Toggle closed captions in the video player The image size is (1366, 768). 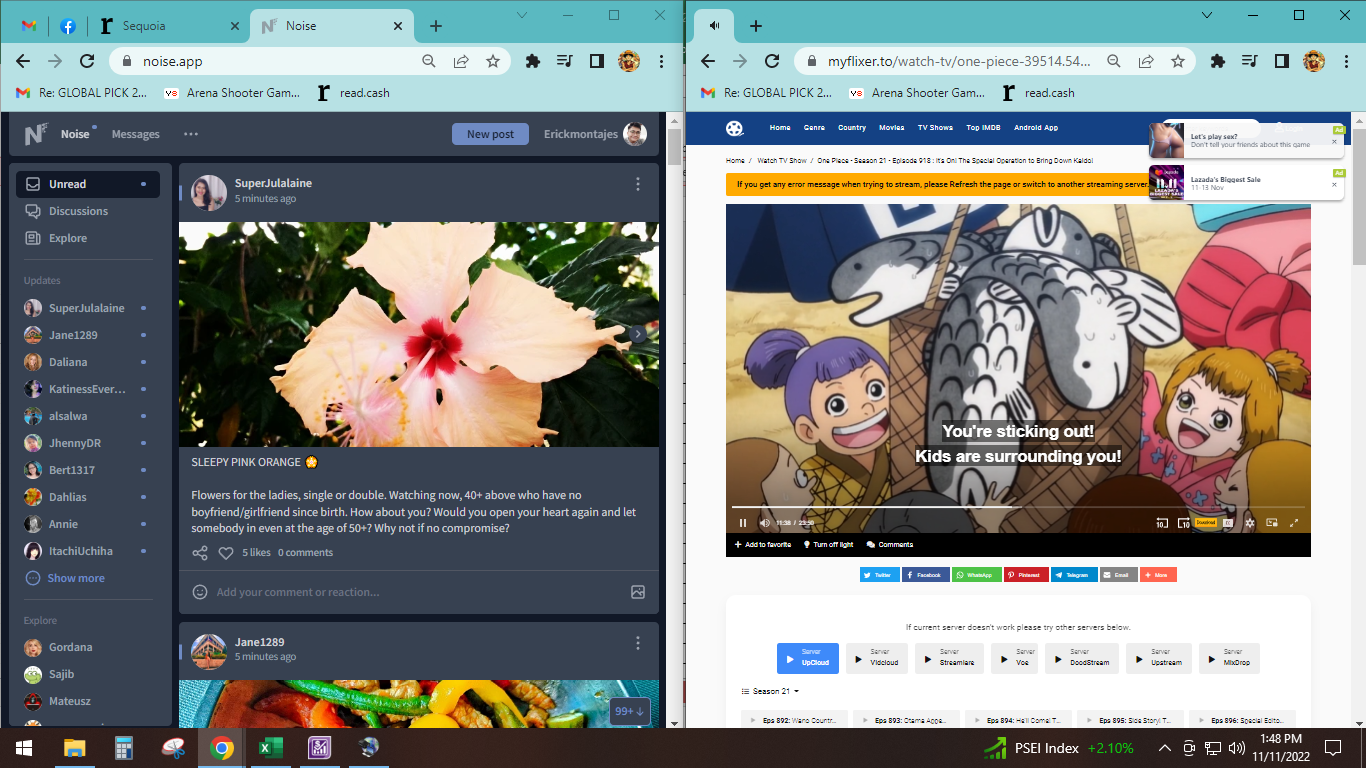1227,522
